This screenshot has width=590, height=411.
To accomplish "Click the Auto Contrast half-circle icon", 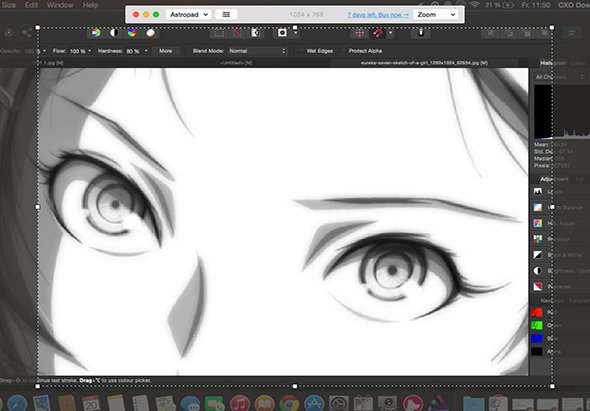I will [x=114, y=33].
